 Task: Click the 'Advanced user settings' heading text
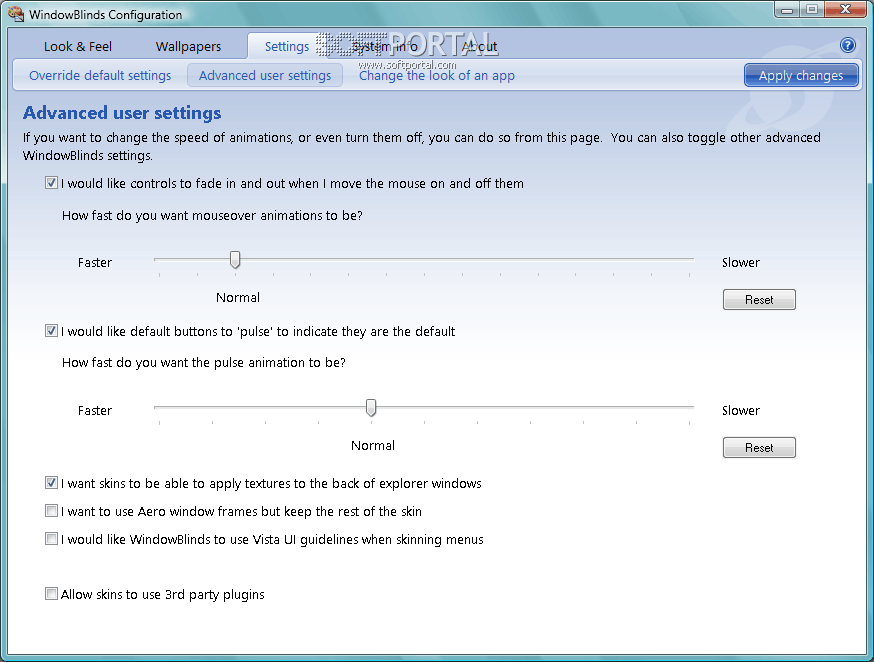pyautogui.click(x=122, y=113)
